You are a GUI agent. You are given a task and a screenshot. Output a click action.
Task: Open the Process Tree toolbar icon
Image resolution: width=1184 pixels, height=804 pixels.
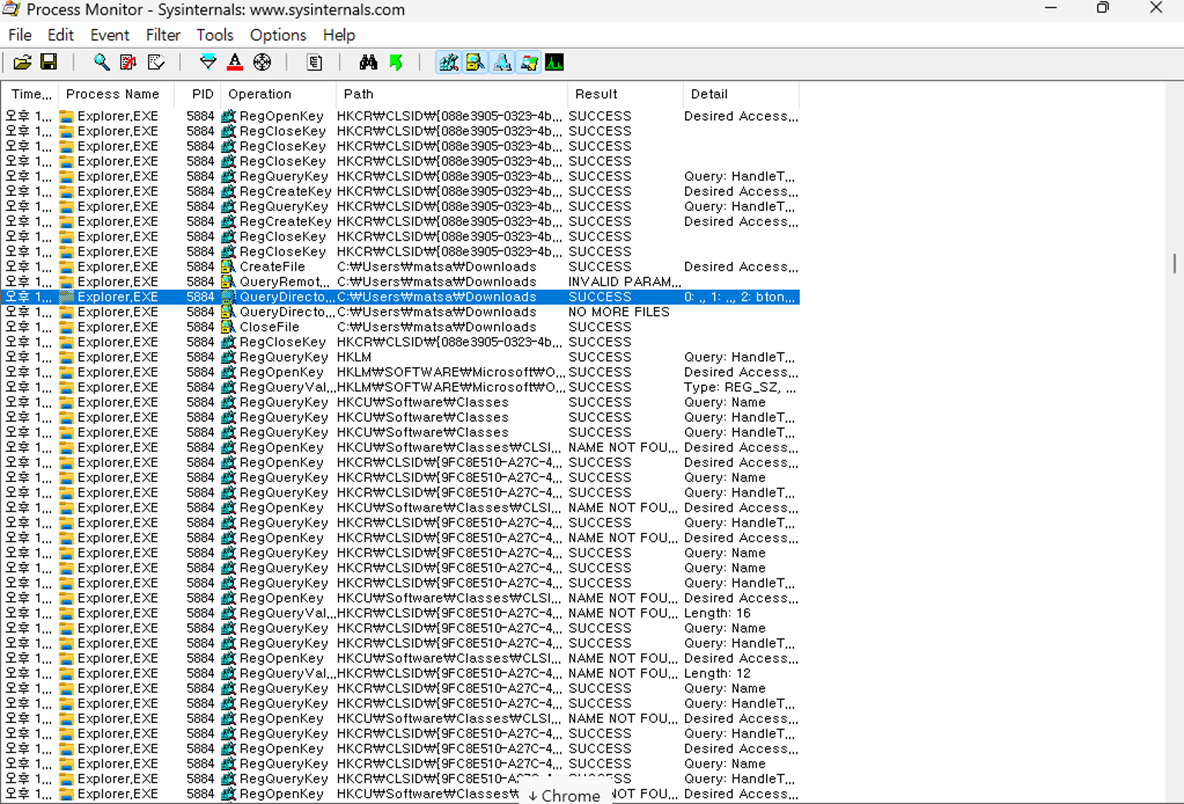[314, 63]
